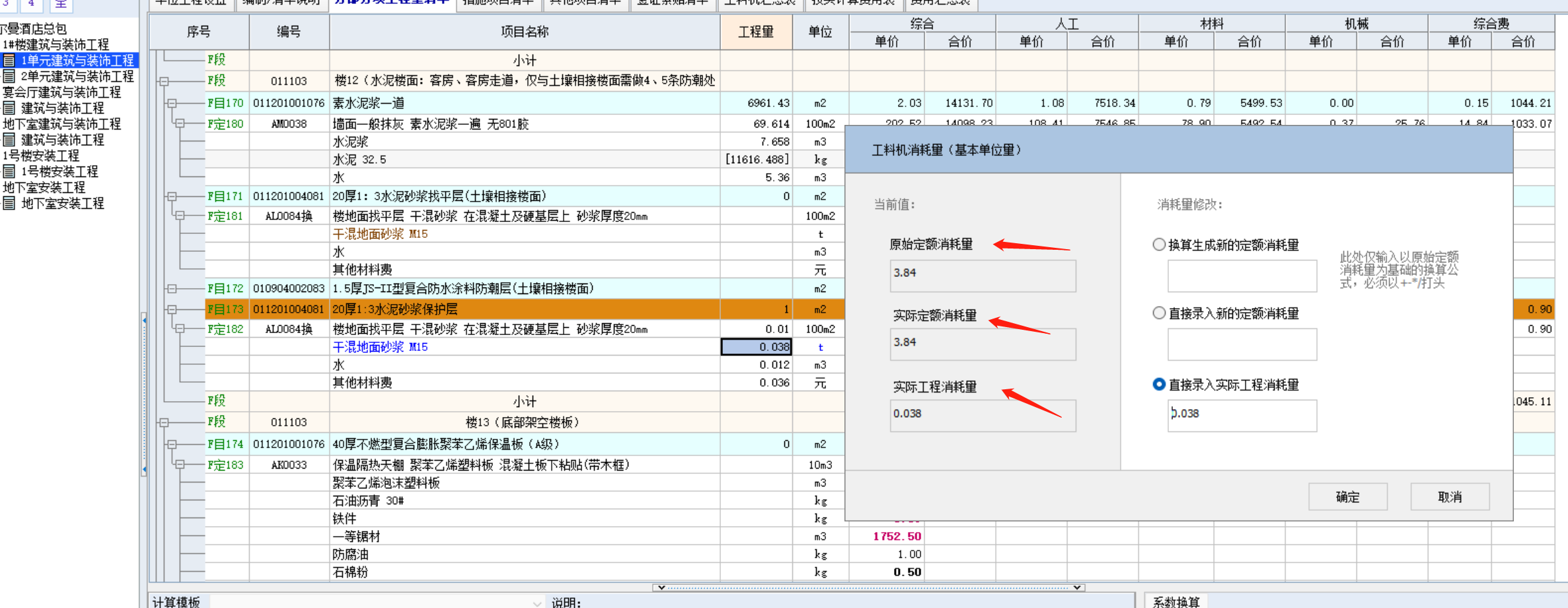Click blue 干混地面砂浆 M15 material name
Screen dimensions: 1568x608
tap(380, 347)
